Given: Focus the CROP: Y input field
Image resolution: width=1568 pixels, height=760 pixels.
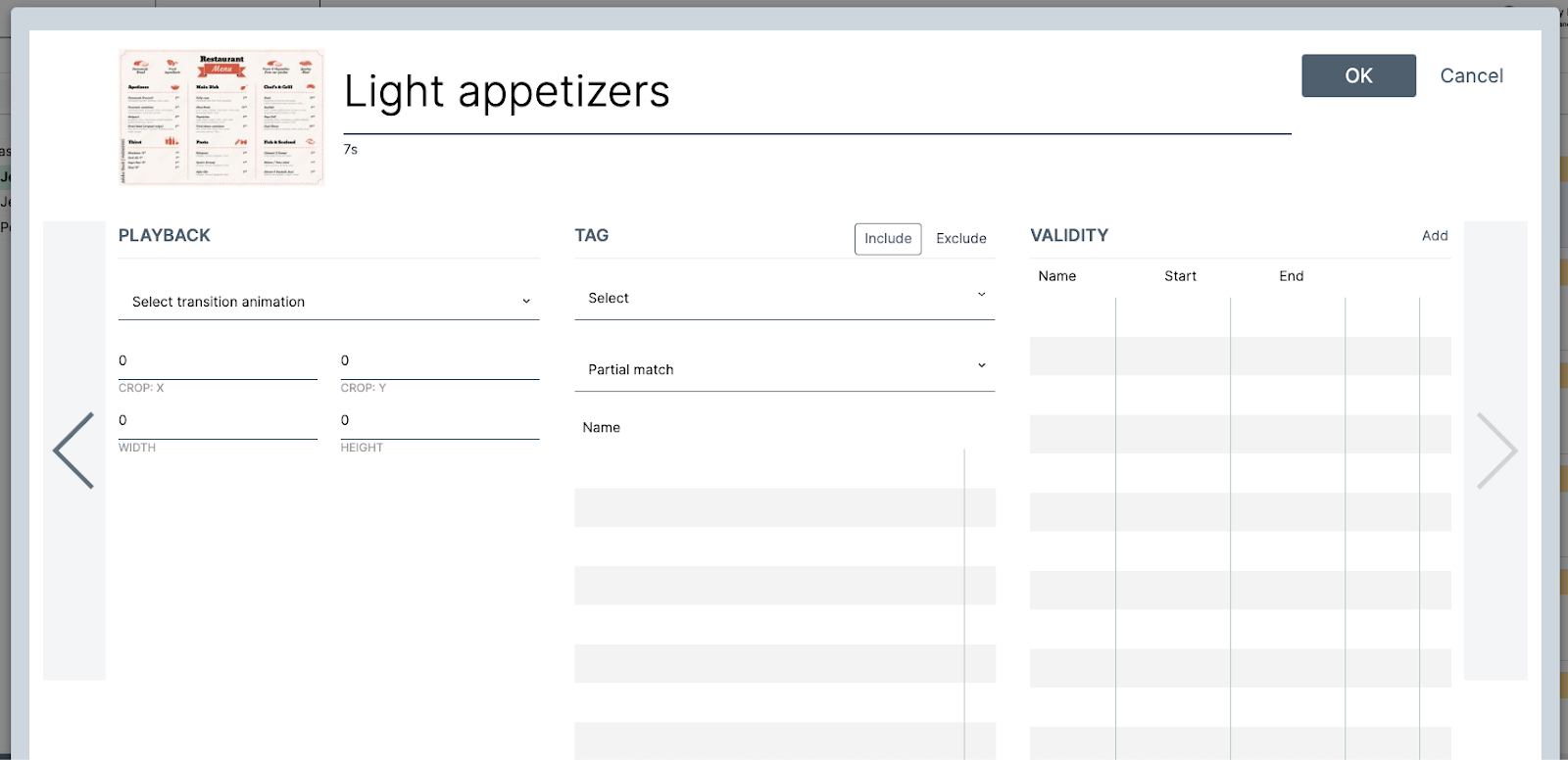Looking at the screenshot, I should coord(439,361).
